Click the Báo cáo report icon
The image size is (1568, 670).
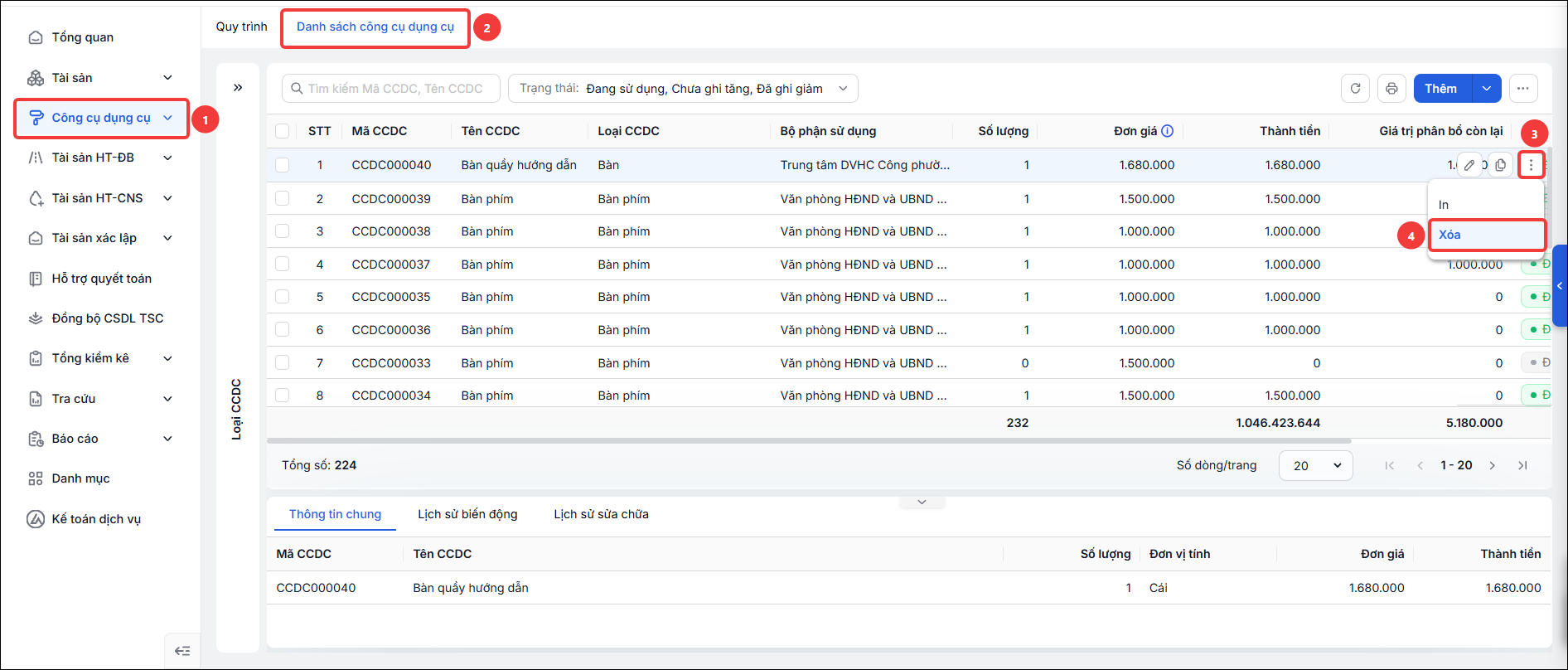point(36,439)
